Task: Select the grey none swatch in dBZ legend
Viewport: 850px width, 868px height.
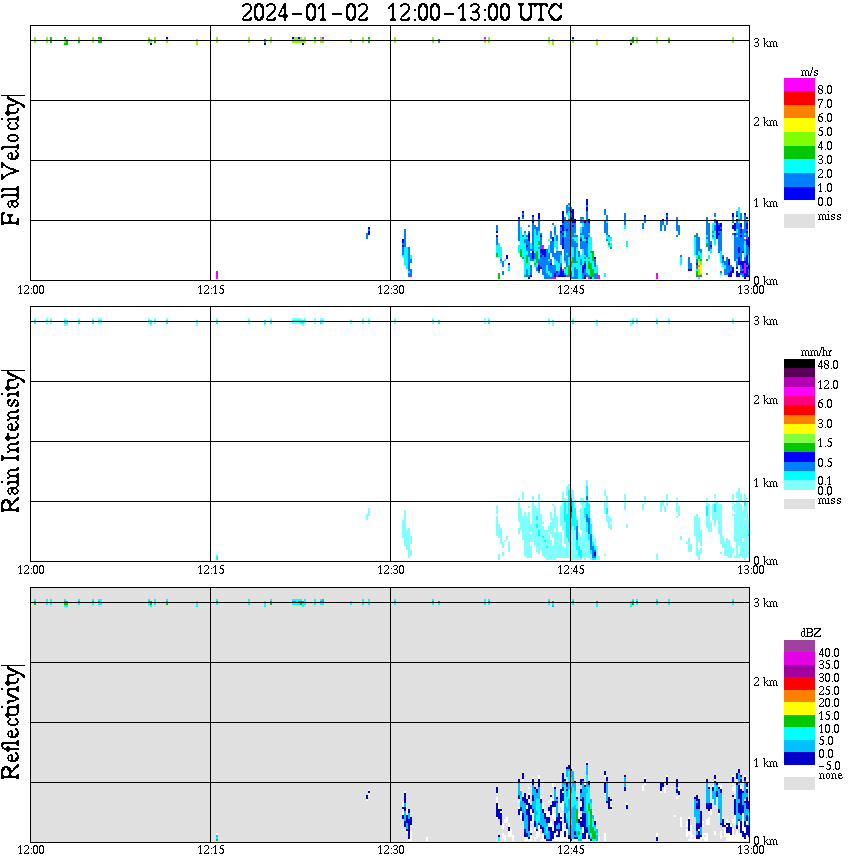Action: pos(799,783)
